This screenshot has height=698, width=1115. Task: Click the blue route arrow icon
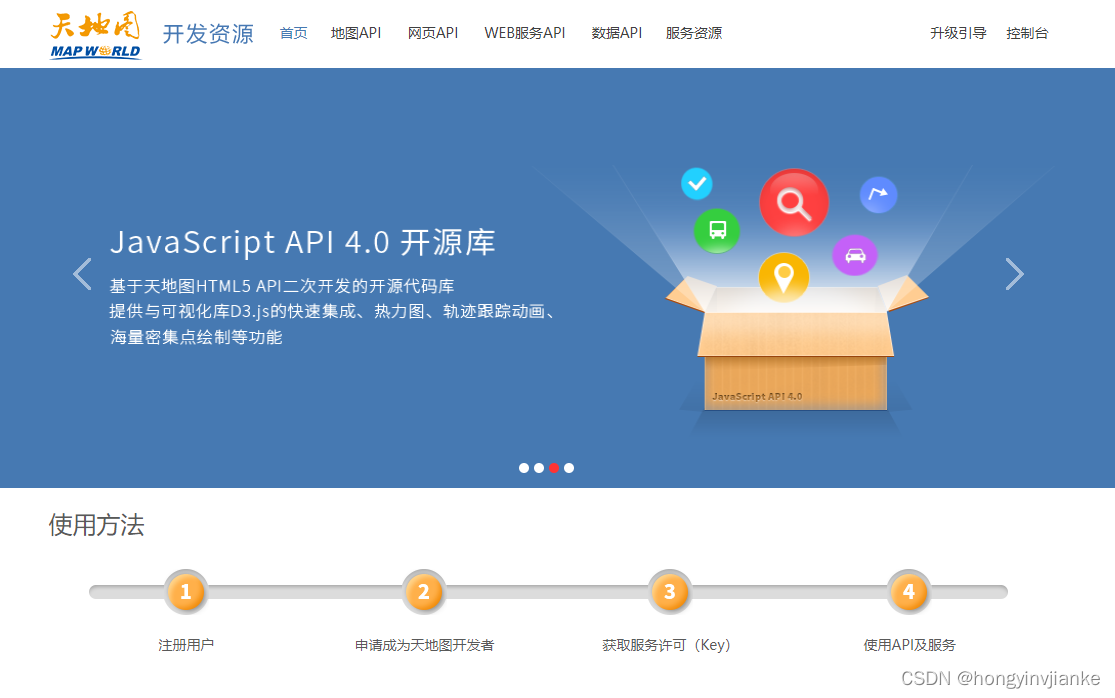(878, 194)
